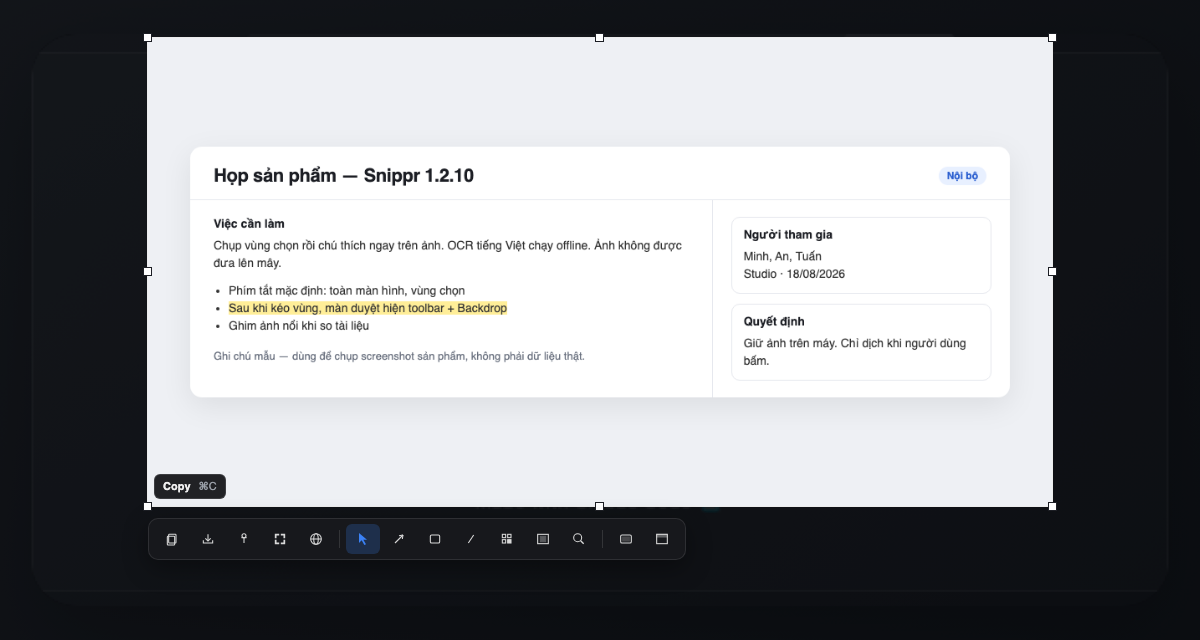Select the pixelate mosaic tool

coord(507,539)
